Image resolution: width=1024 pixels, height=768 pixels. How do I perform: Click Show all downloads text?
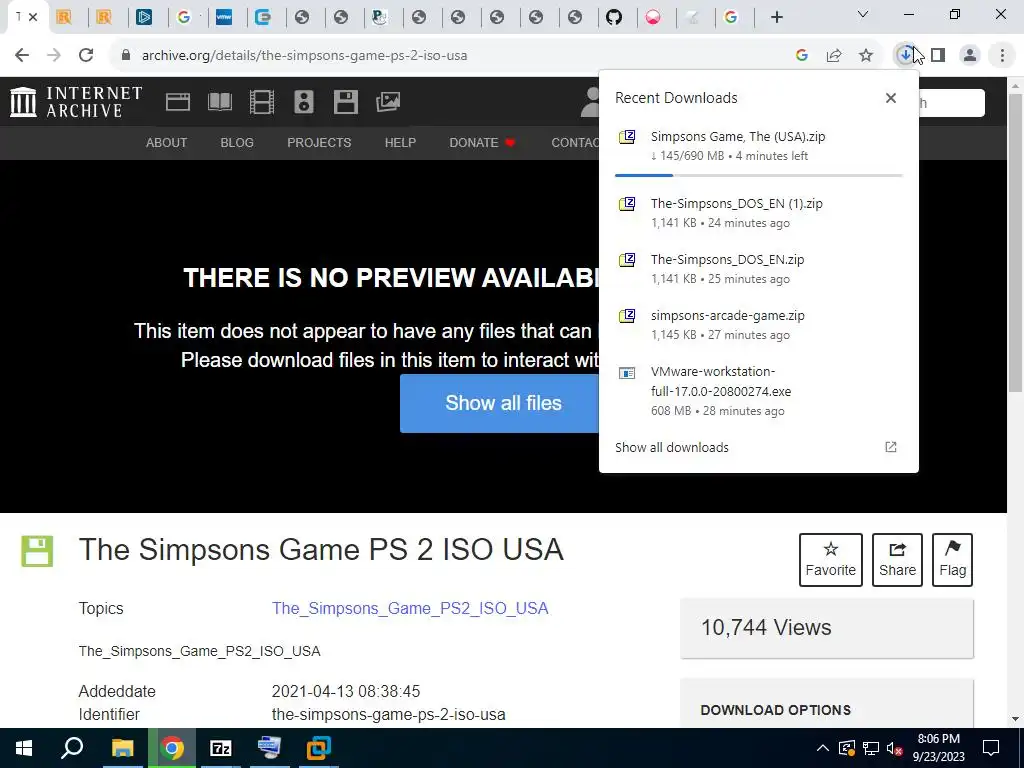pyautogui.click(x=672, y=447)
